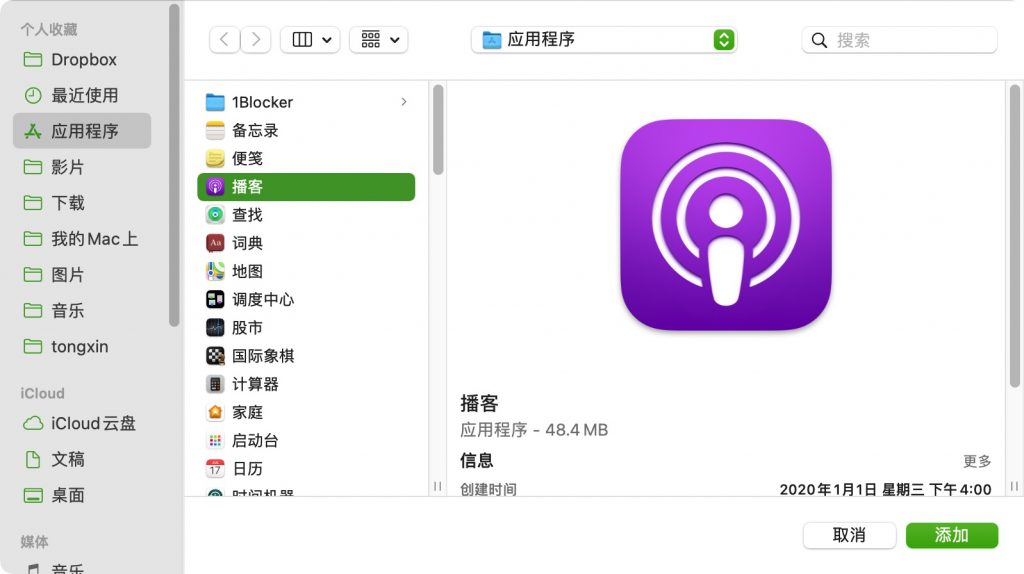Image resolution: width=1024 pixels, height=574 pixels.
Task: Click the 文稿 document icon in sidebar
Action: (x=33, y=460)
